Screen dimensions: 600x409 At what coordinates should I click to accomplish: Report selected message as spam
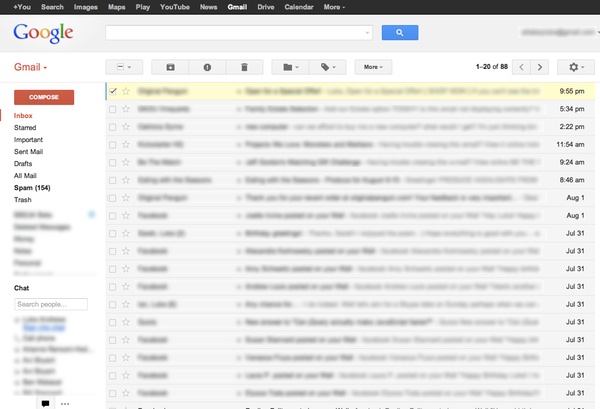207,67
